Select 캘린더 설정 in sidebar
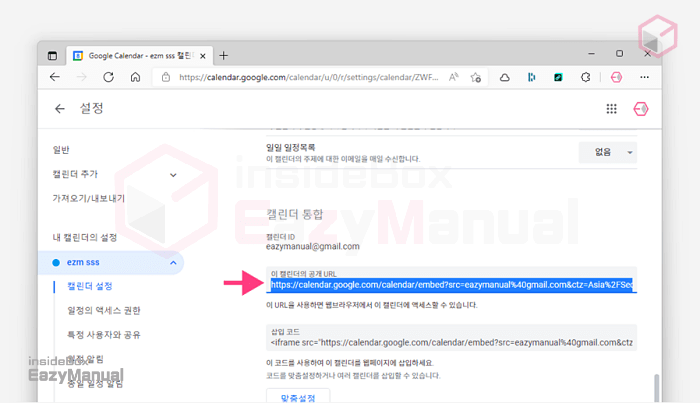The height and width of the screenshot is (403, 700). (x=90, y=287)
